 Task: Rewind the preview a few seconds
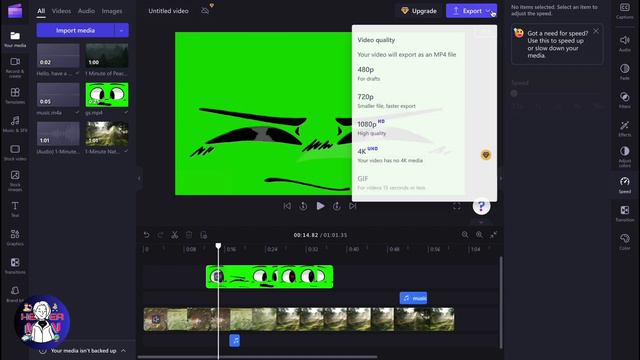coord(303,206)
